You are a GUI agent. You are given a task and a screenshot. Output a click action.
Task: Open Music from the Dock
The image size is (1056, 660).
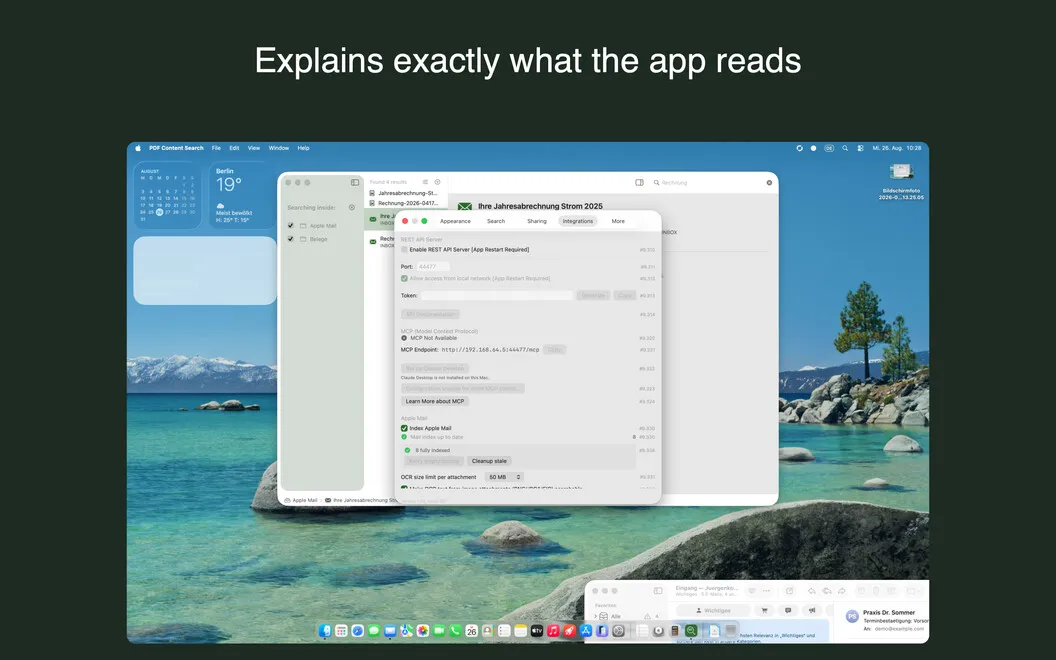pyautogui.click(x=553, y=630)
